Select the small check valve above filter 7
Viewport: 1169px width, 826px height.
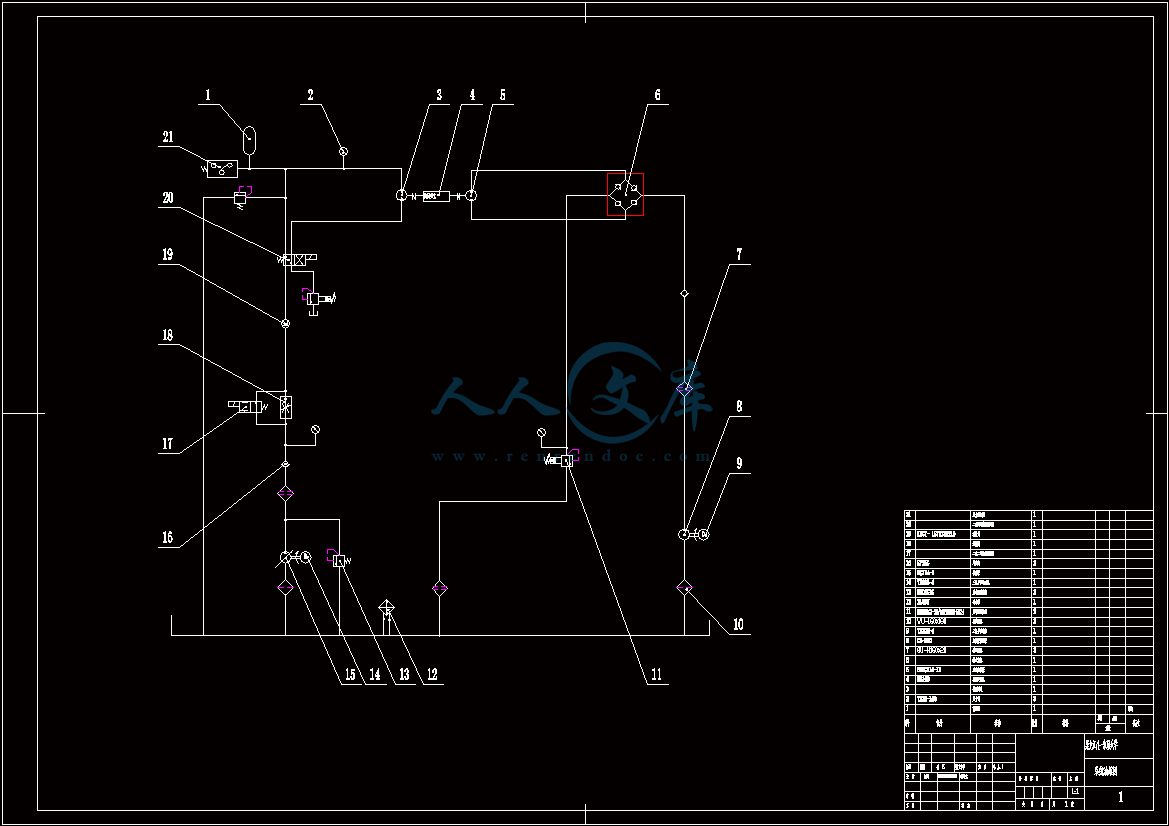tap(684, 294)
